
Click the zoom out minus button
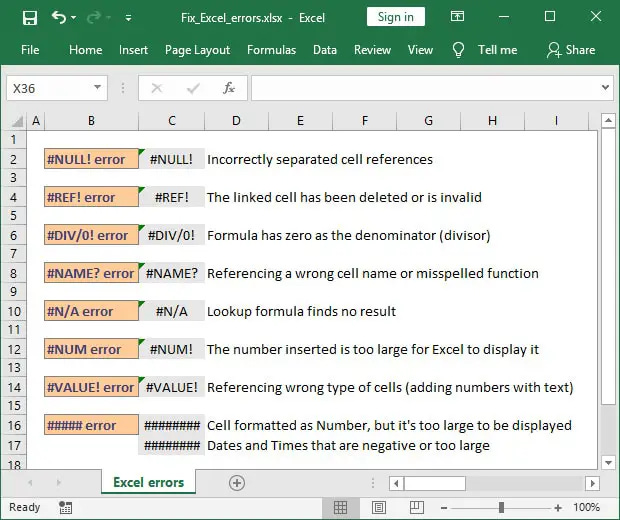point(444,508)
